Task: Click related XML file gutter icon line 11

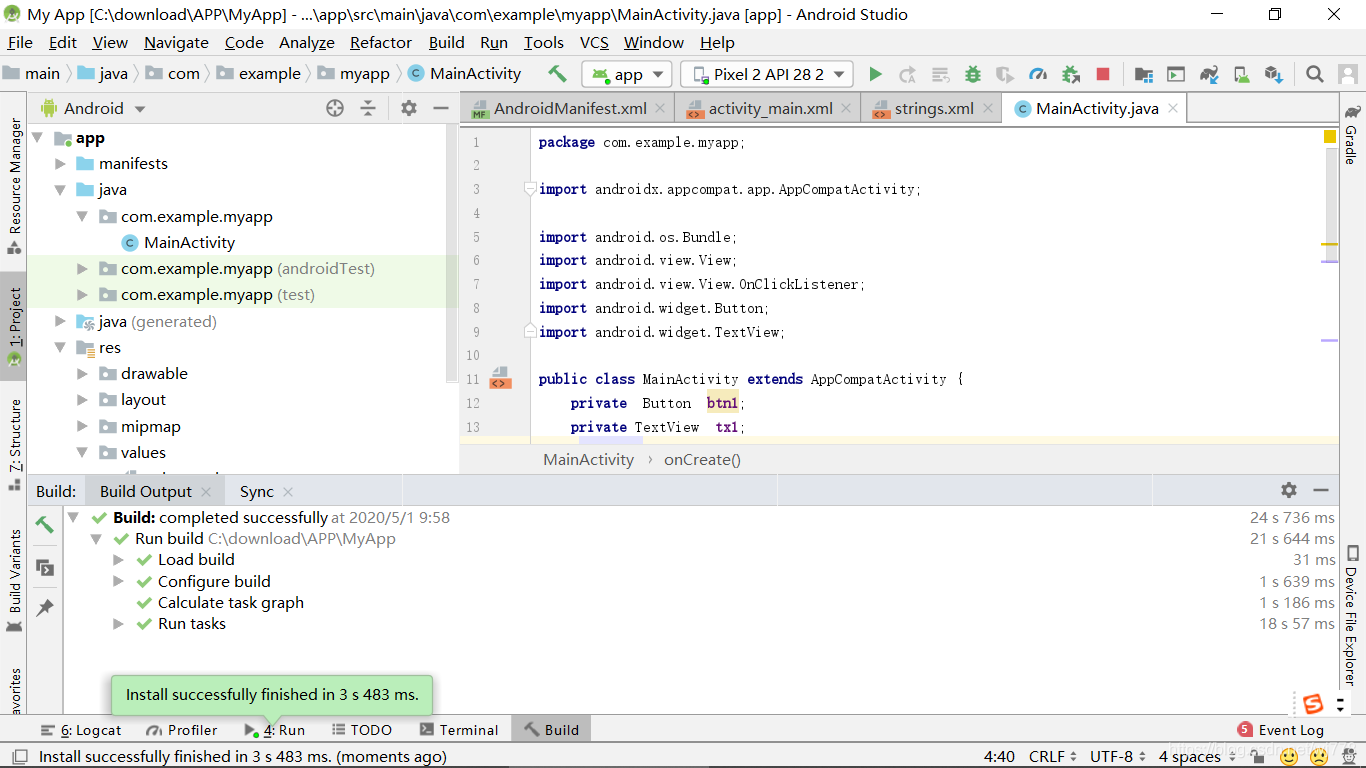Action: tap(500, 378)
